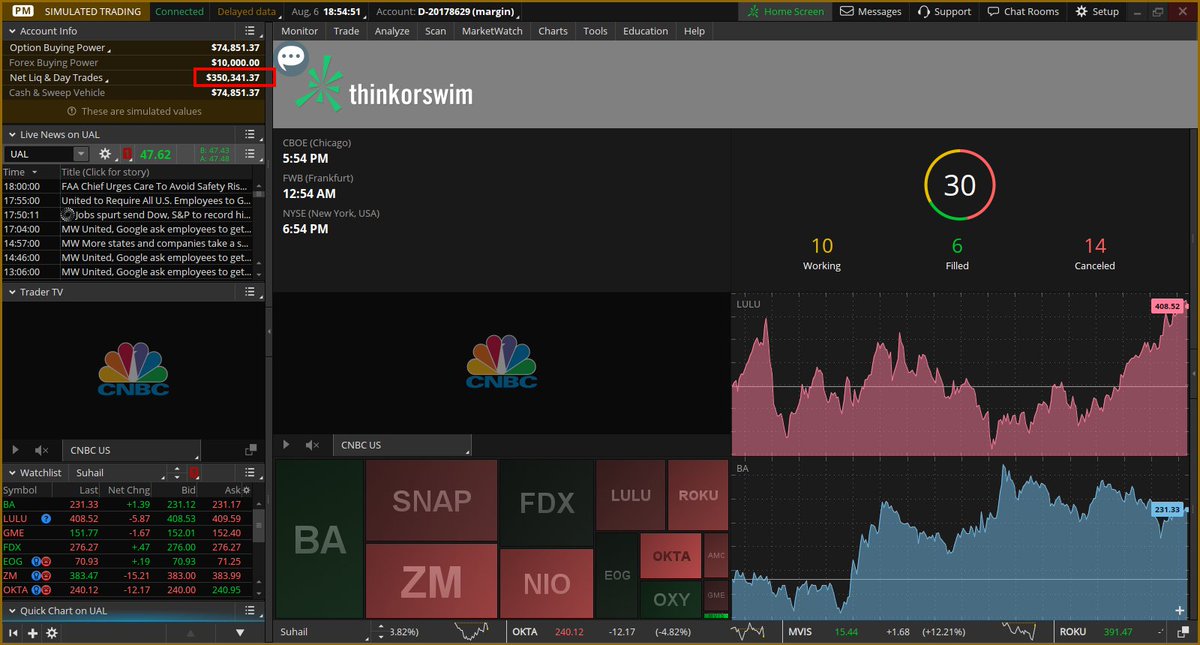Open the UAL symbol dropdown arrow
Image resolution: width=1200 pixels, height=645 pixels.
coord(81,154)
